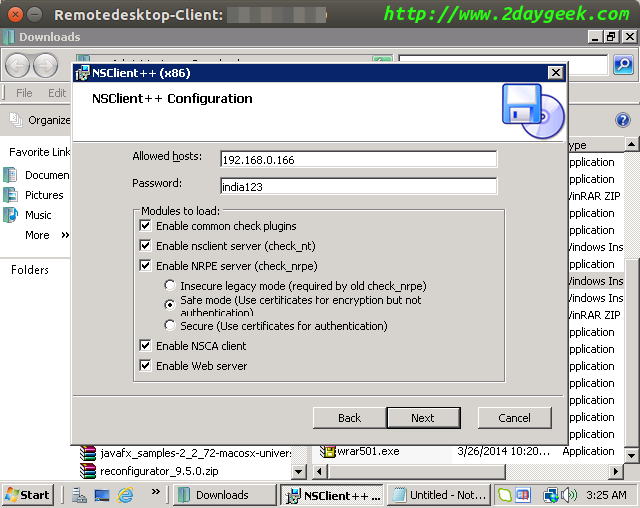The image size is (640, 508).
Task: Click the Type column header
Action: (596, 145)
